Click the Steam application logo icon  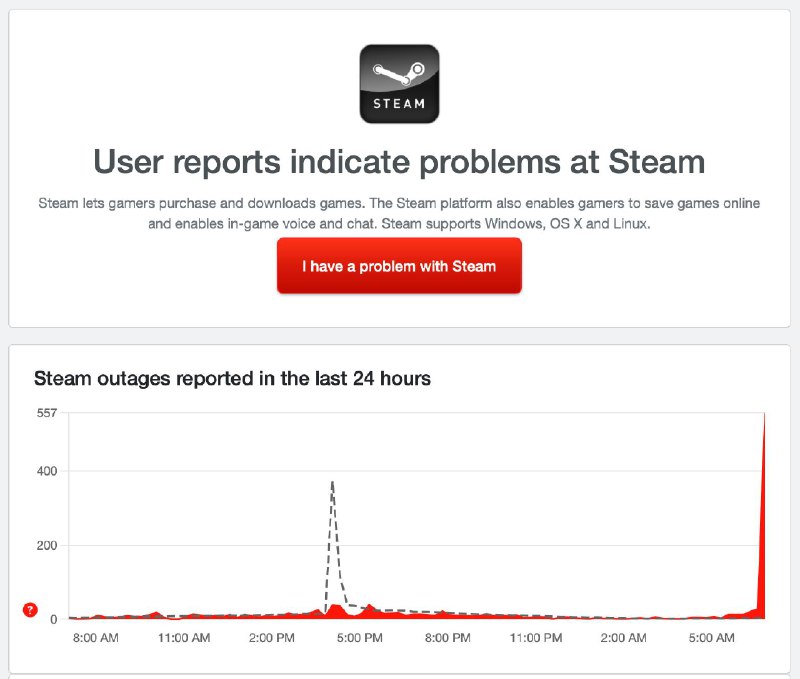click(x=399, y=82)
